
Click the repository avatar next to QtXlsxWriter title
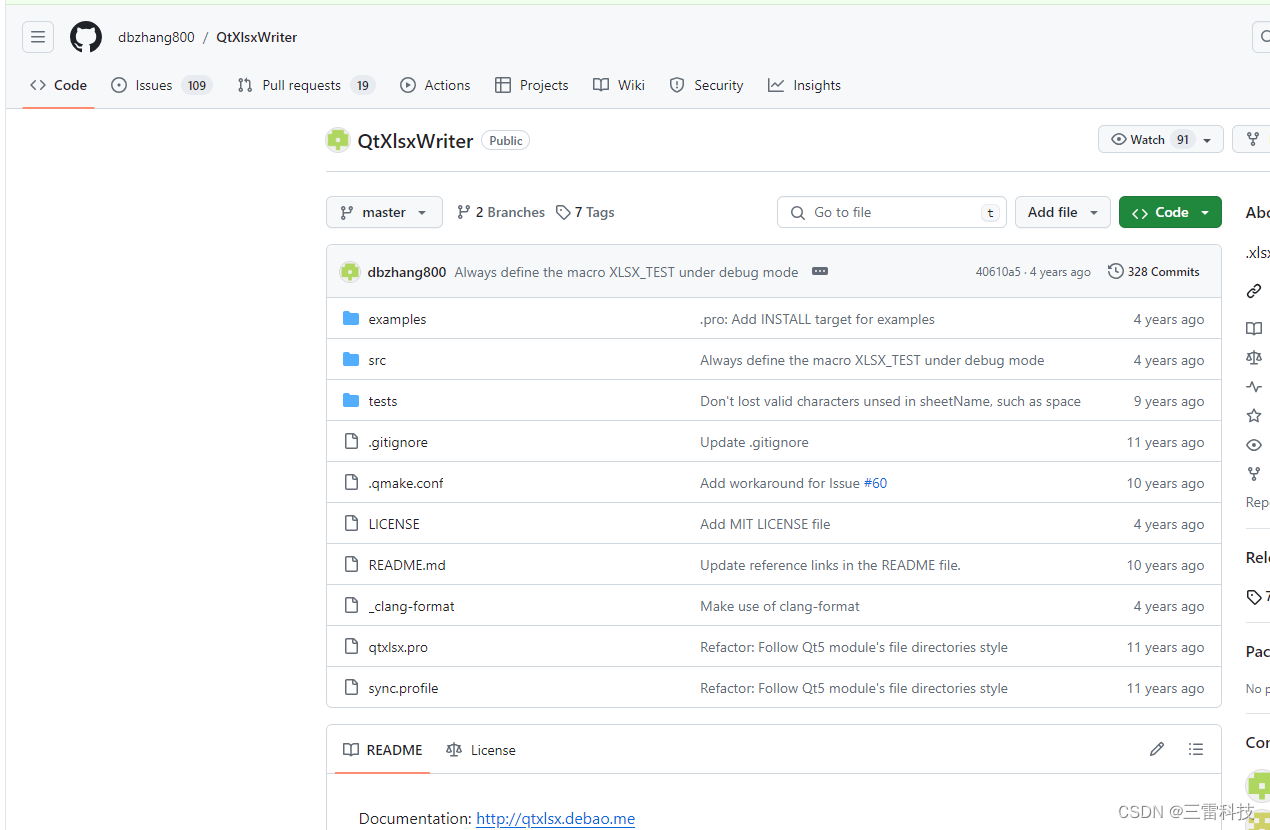338,140
